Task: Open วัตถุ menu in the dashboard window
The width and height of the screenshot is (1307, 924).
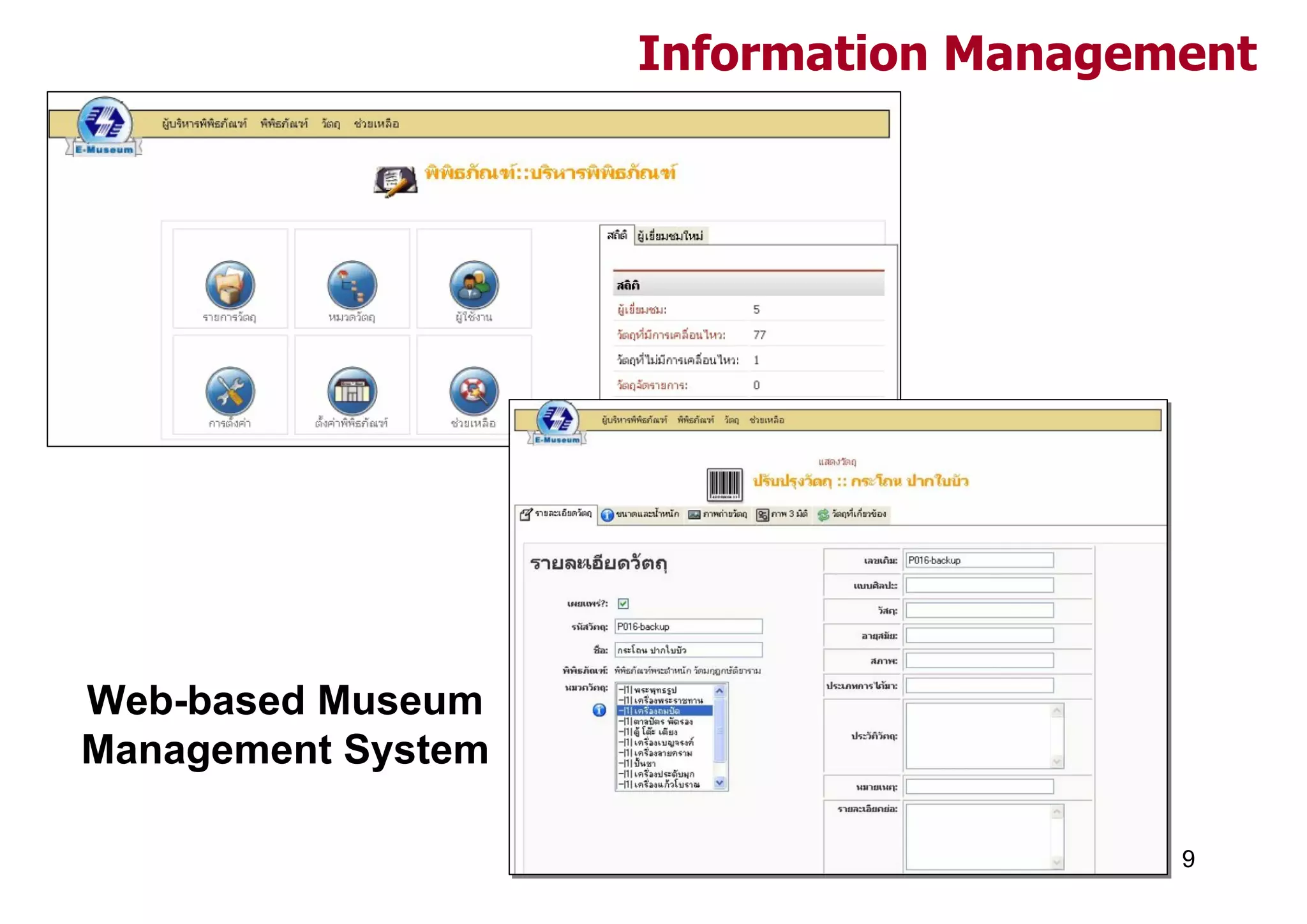Action: [331, 124]
